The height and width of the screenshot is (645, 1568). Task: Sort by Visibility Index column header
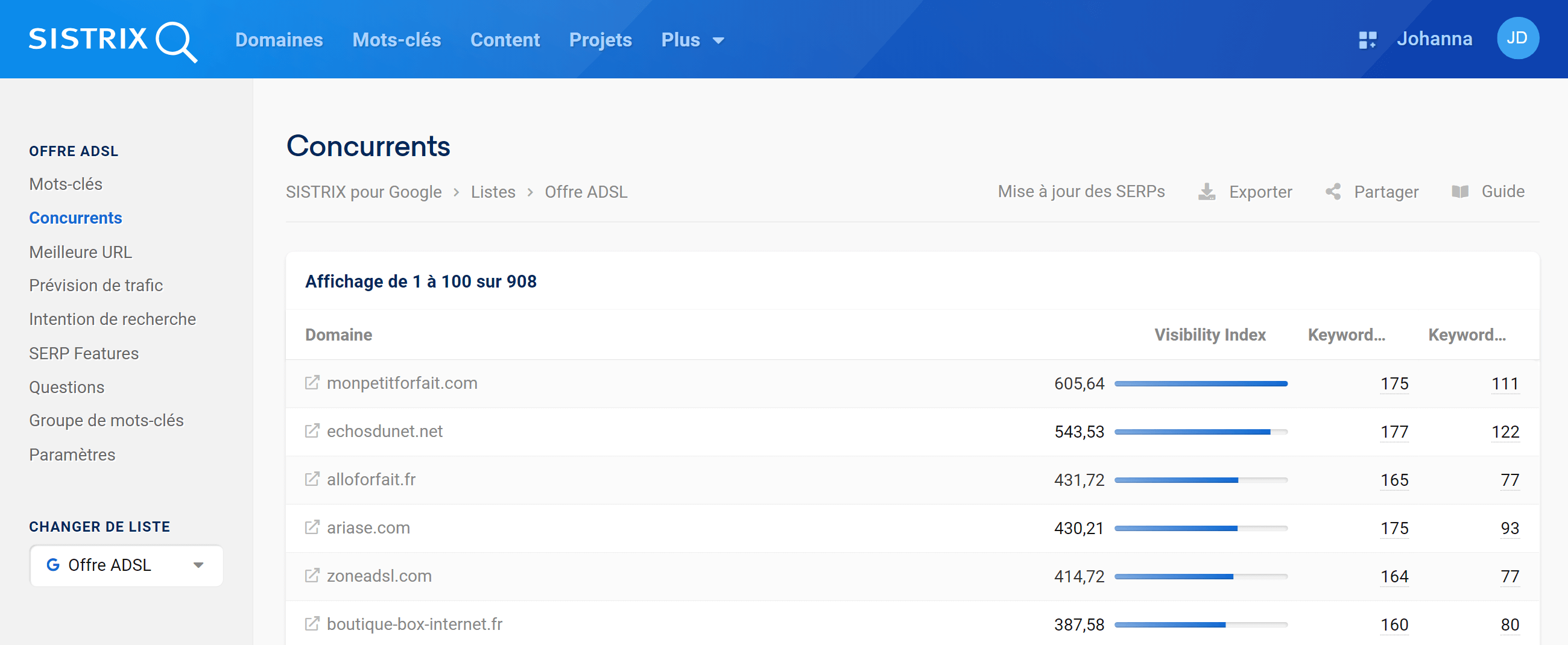[x=1210, y=335]
